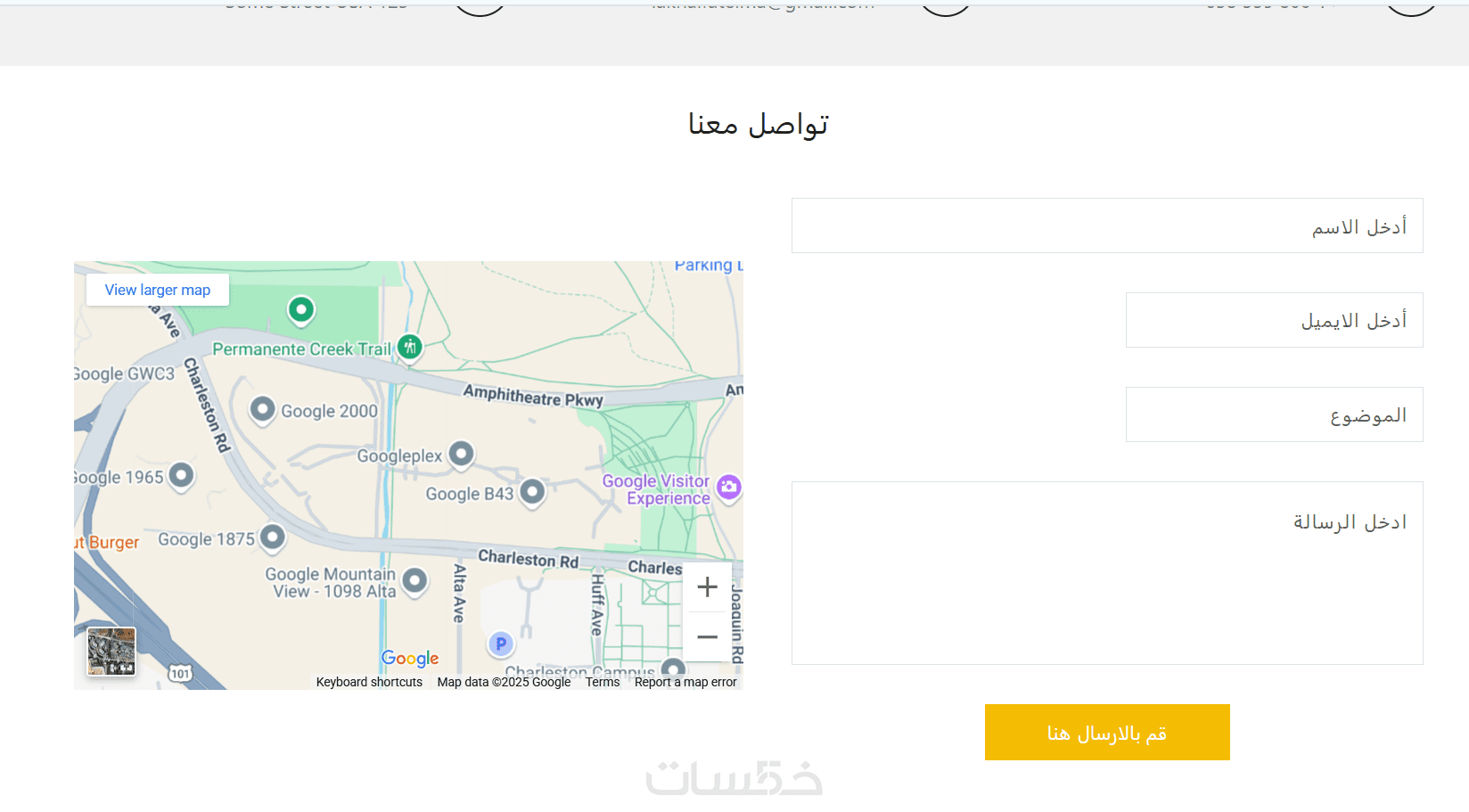Submit the form with قم بالارسال هنا
Viewport: 1469px width, 812px height.
point(1107,733)
